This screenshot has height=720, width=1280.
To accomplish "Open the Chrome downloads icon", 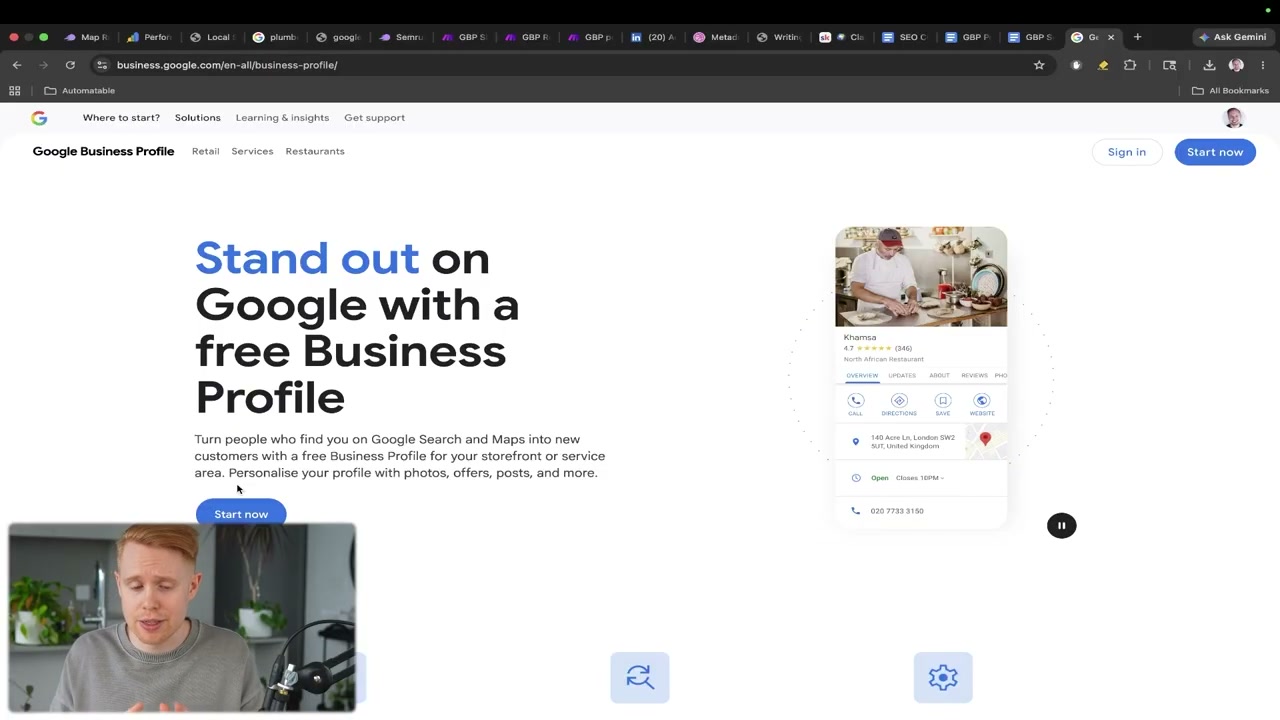I will click(1209, 65).
